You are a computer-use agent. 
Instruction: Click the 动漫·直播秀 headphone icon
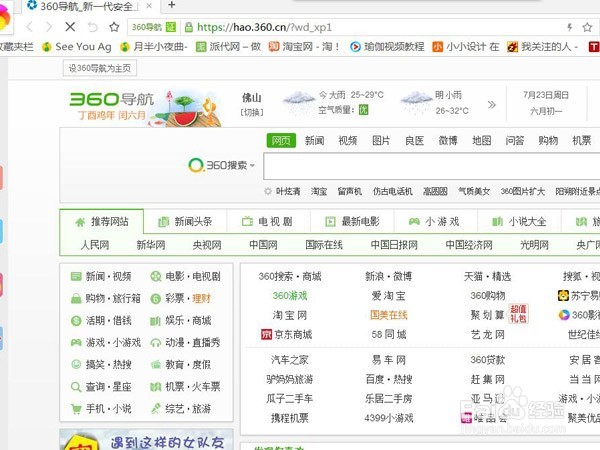(155, 342)
